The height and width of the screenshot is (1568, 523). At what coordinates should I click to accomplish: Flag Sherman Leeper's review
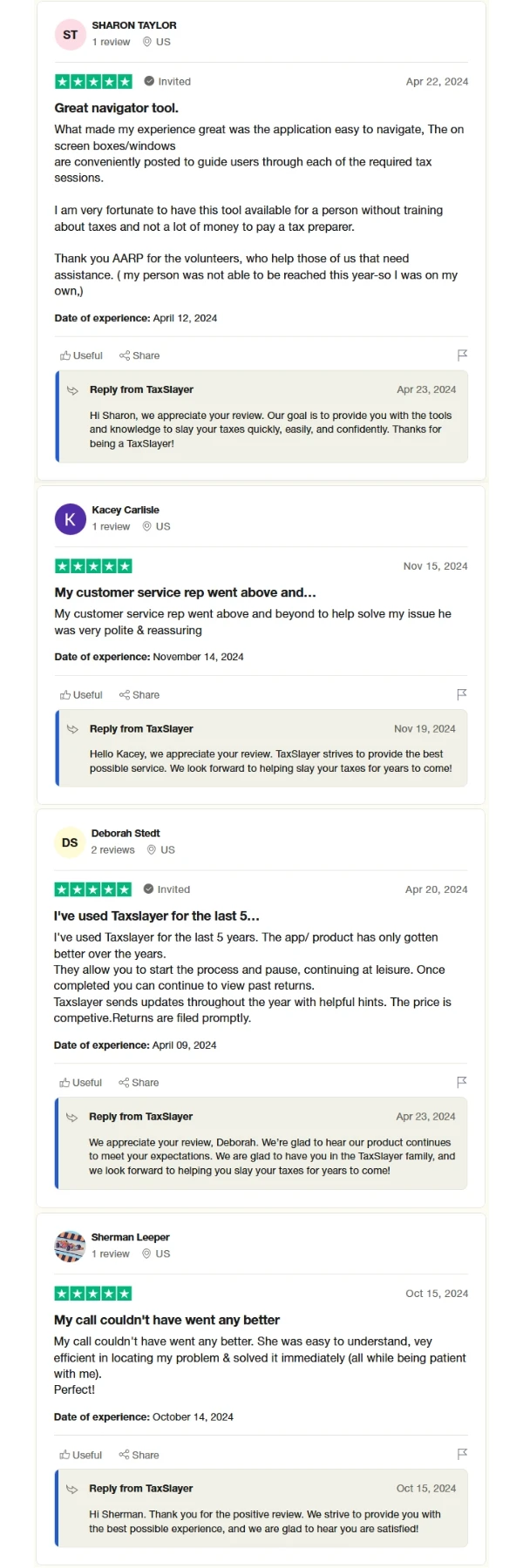[462, 1454]
